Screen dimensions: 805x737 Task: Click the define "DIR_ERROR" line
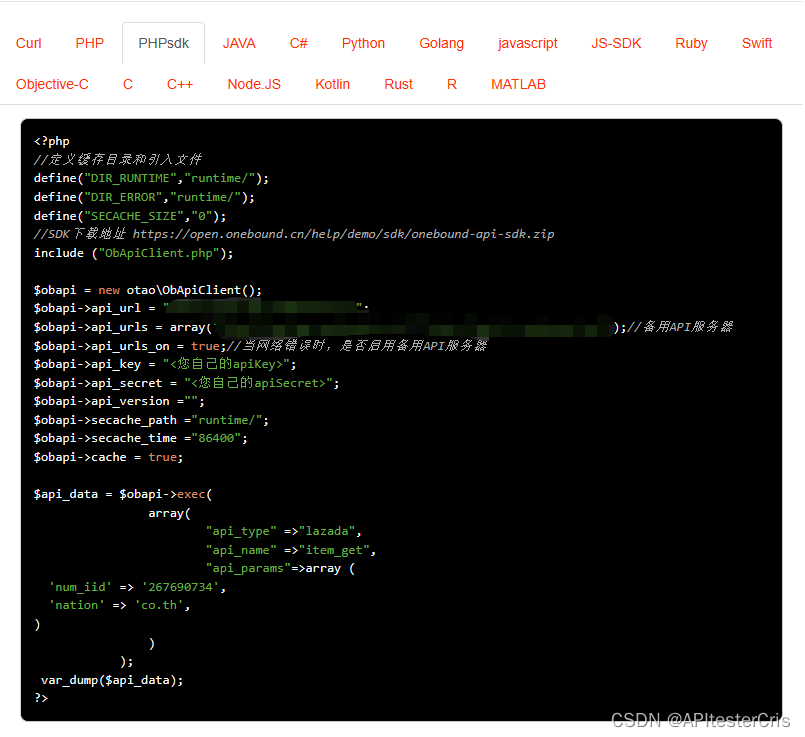coord(144,197)
